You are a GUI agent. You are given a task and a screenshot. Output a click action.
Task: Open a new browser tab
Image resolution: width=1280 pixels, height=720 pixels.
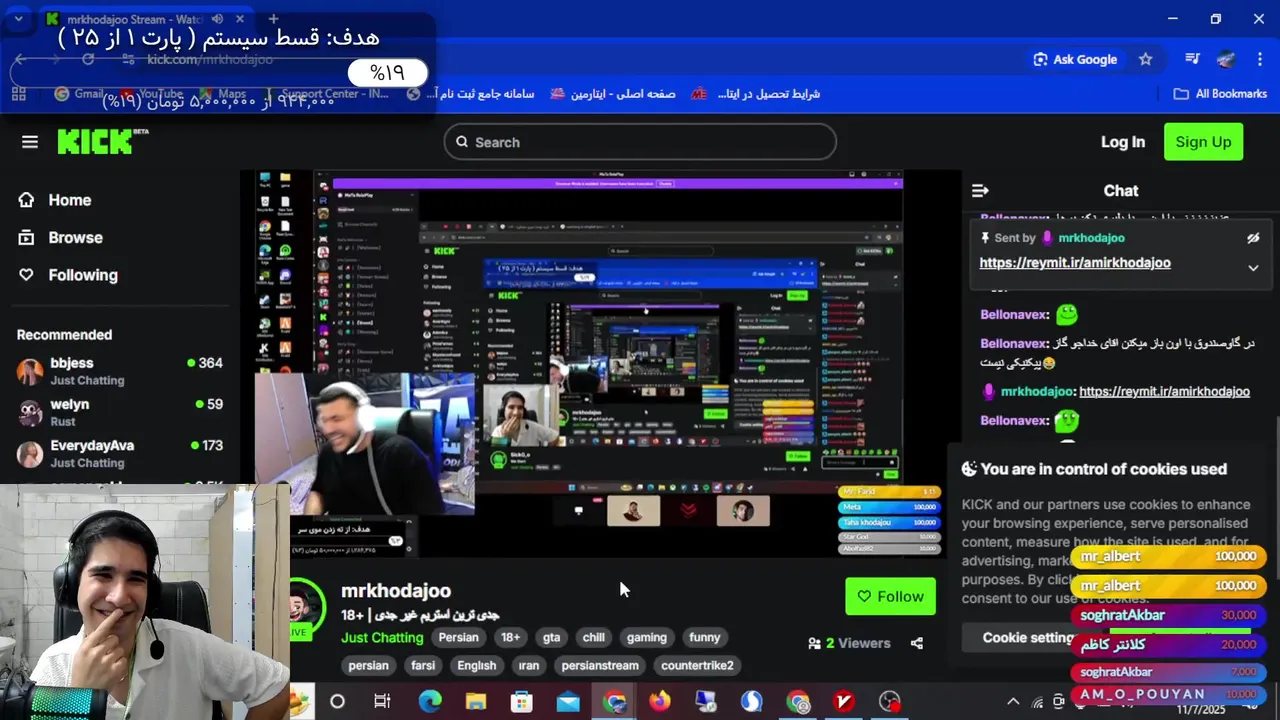[273, 19]
